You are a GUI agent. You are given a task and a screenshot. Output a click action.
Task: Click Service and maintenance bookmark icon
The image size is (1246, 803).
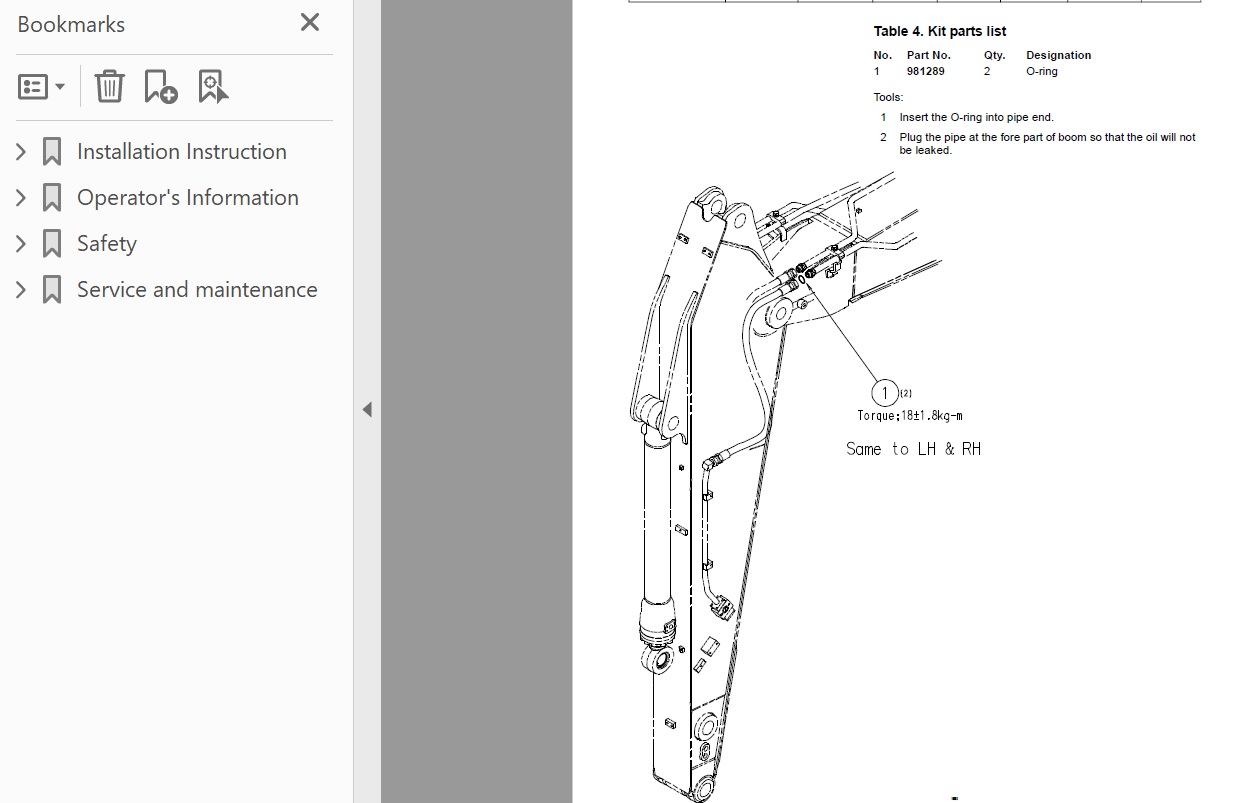pos(52,290)
